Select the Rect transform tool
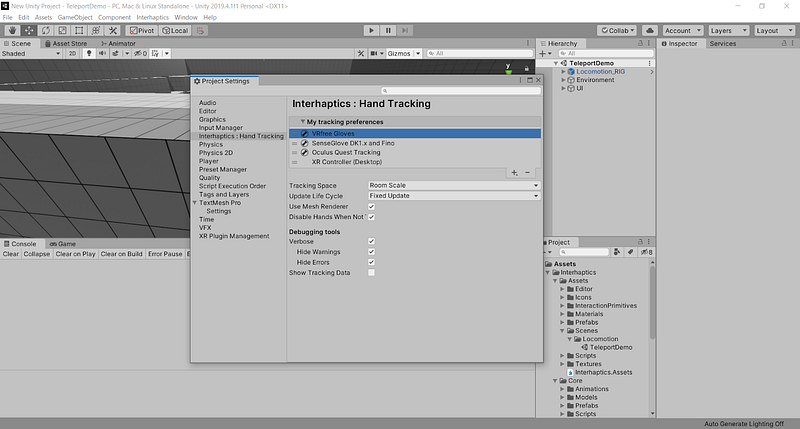This screenshot has width=800, height=429. coord(79,31)
